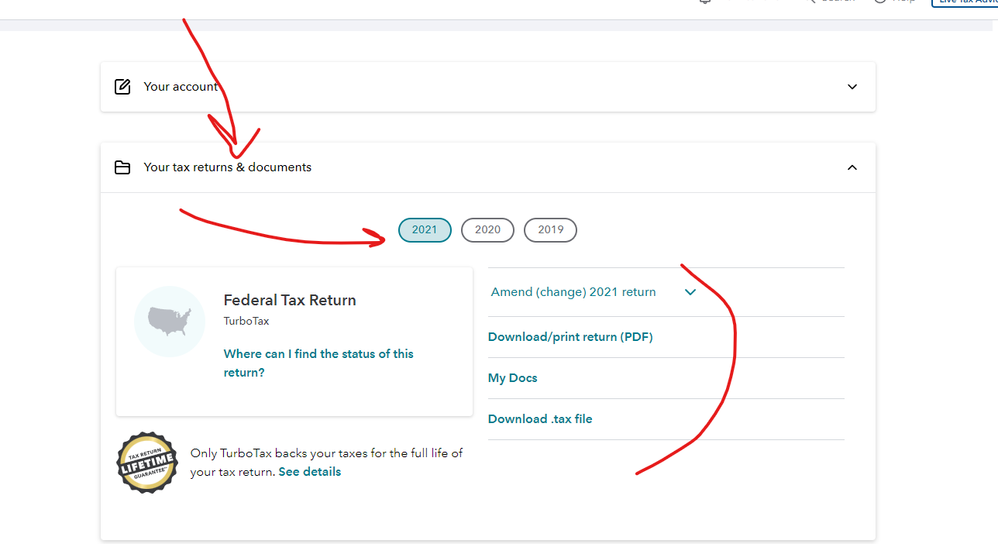This screenshot has width=998, height=544.
Task: Click the Live Tax Advice button
Action: click(964, 3)
